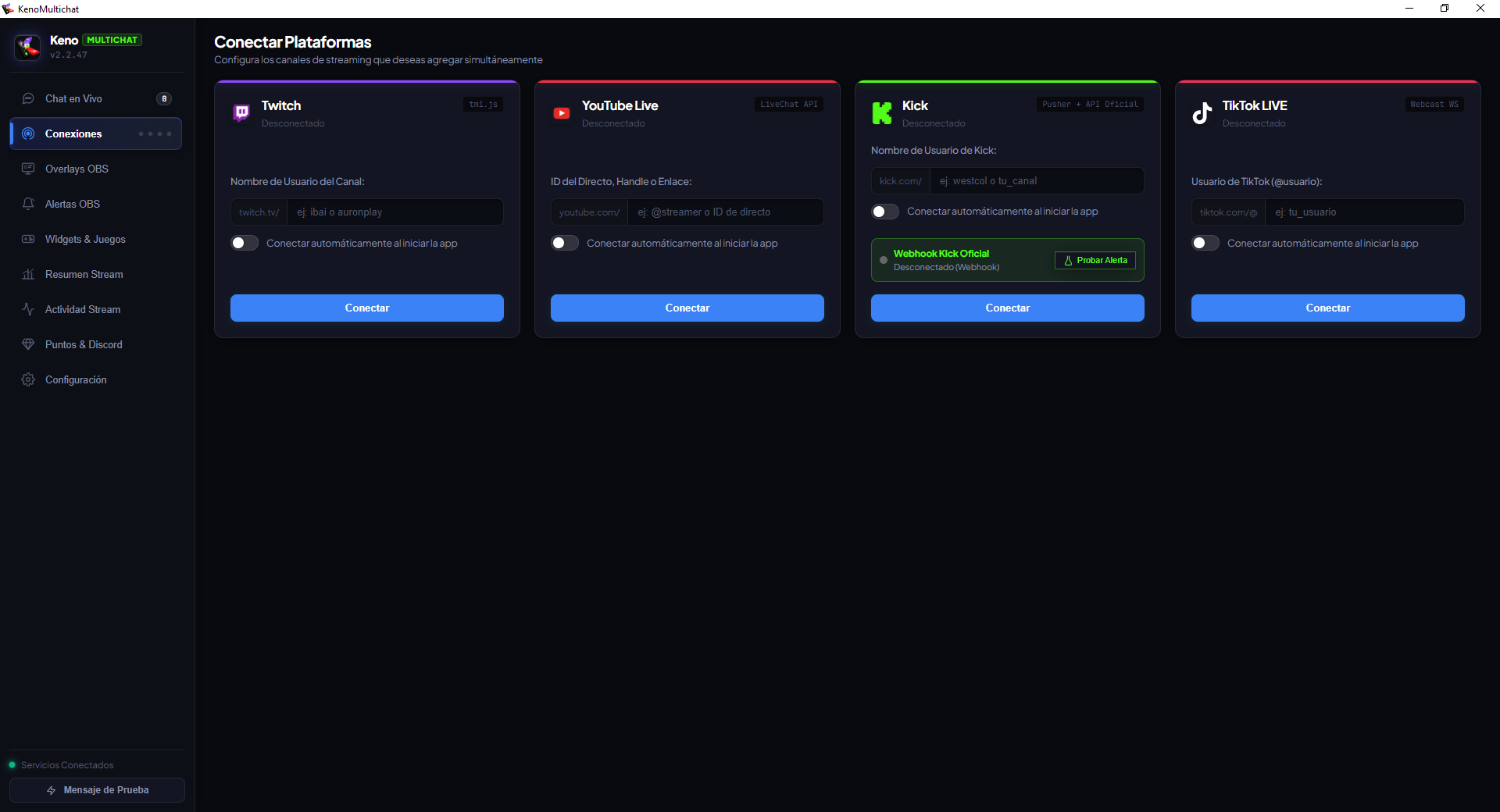Viewport: 1500px width, 812px height.
Task: Click the flask icon in Probar Alerta
Action: tap(1068, 261)
